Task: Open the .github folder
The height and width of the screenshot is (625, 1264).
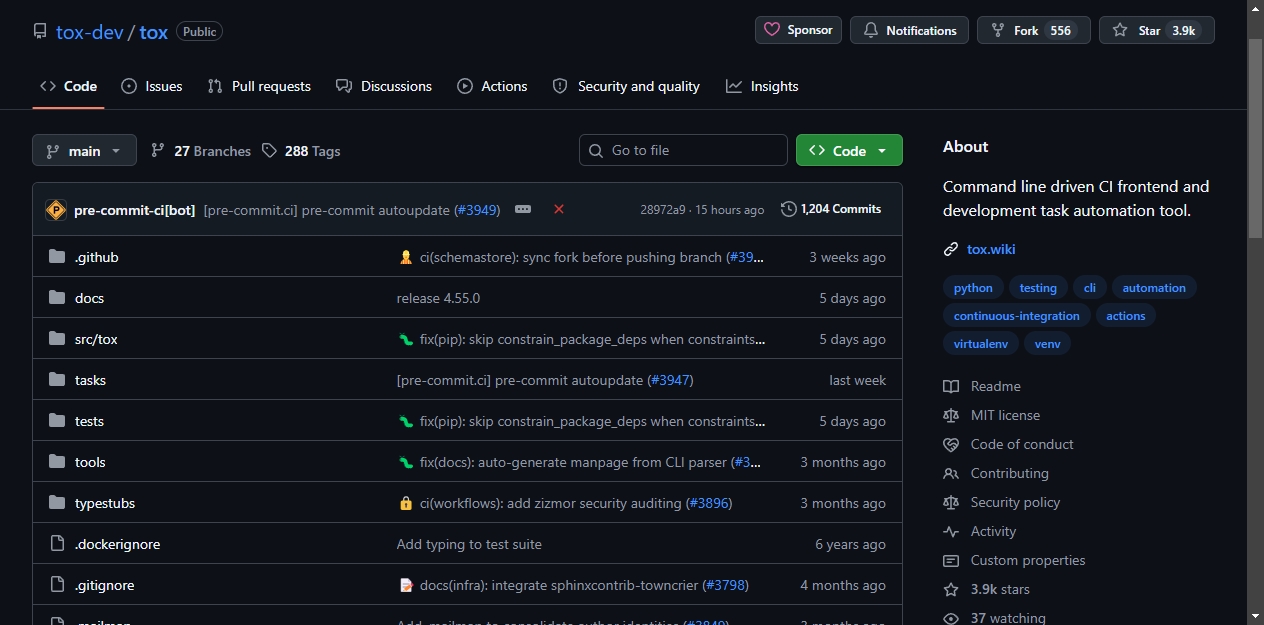Action: pos(96,257)
